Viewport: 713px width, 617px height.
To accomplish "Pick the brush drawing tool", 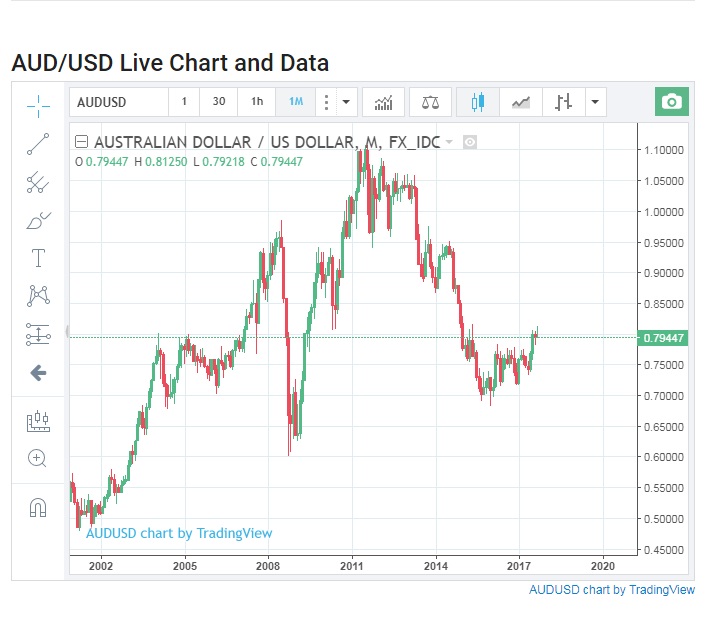I will click(38, 220).
